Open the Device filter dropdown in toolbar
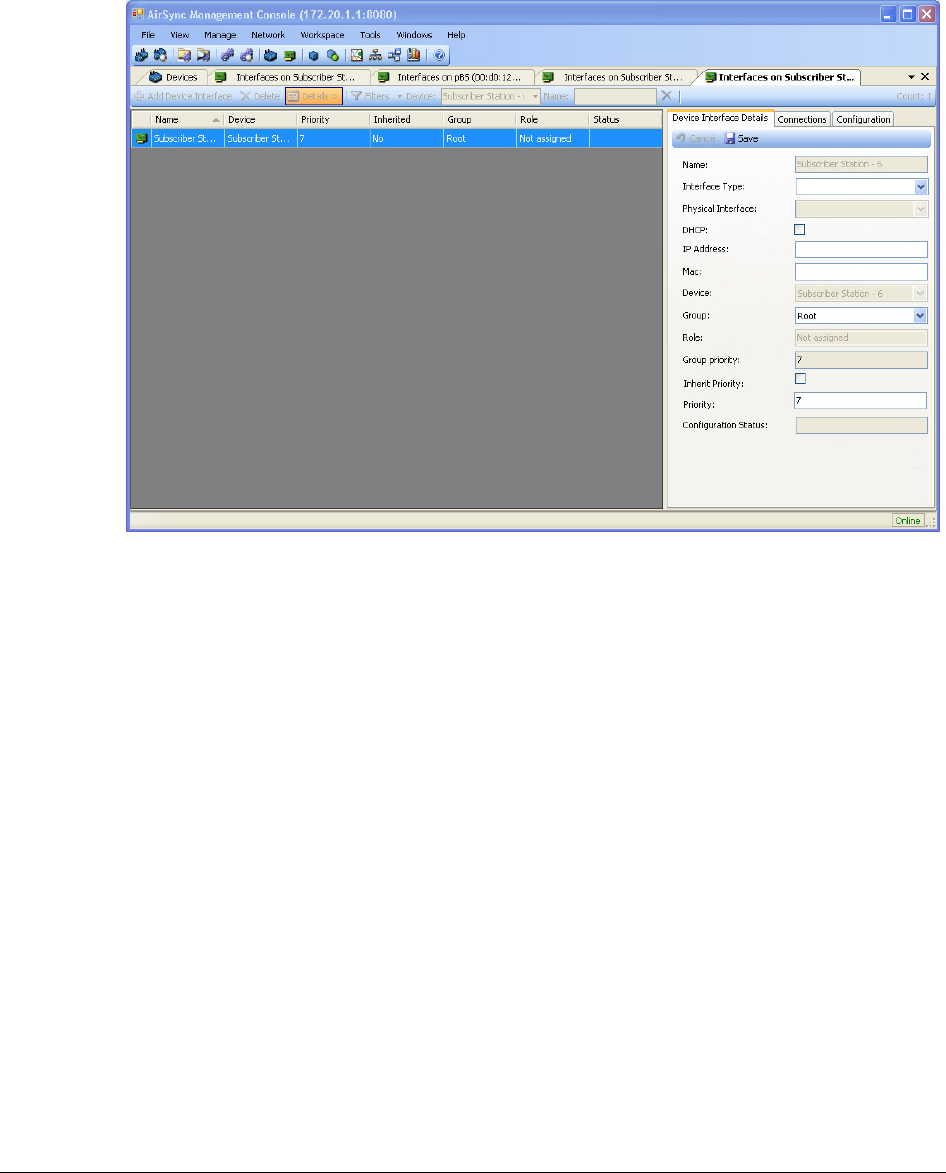946x1173 pixels. pyautogui.click(x=535, y=97)
